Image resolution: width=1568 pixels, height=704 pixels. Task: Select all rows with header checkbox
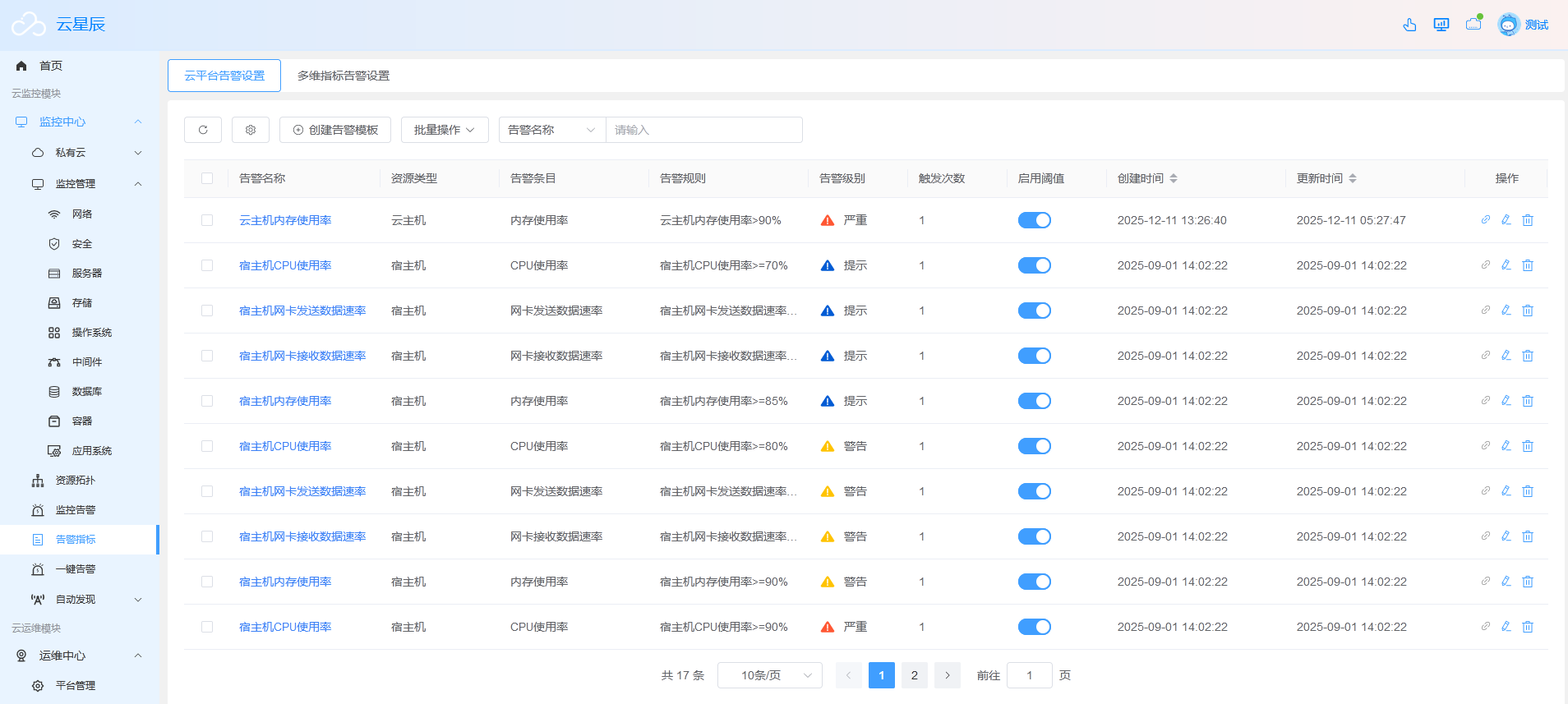[x=207, y=178]
